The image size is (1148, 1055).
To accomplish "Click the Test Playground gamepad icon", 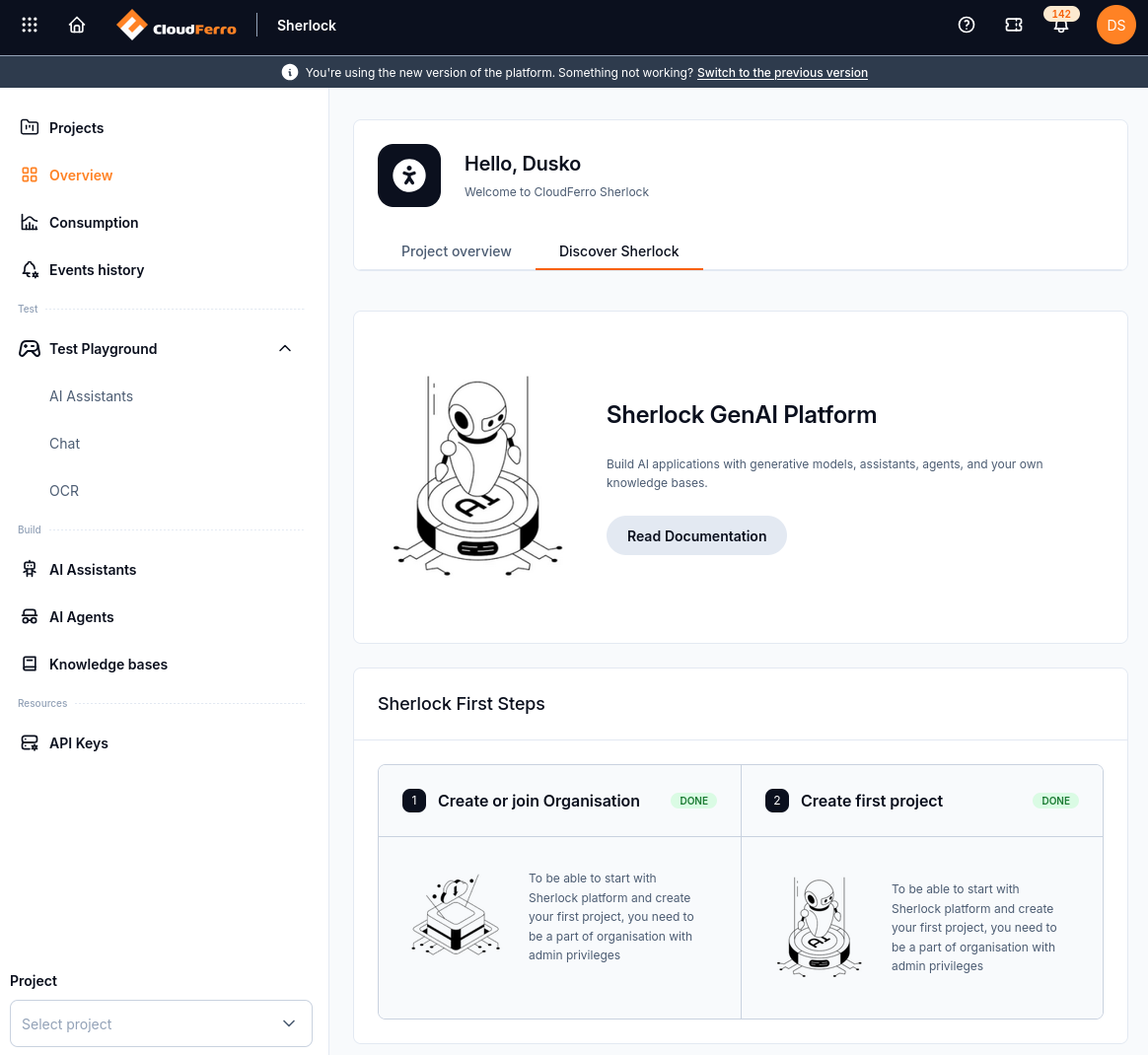I will point(30,348).
